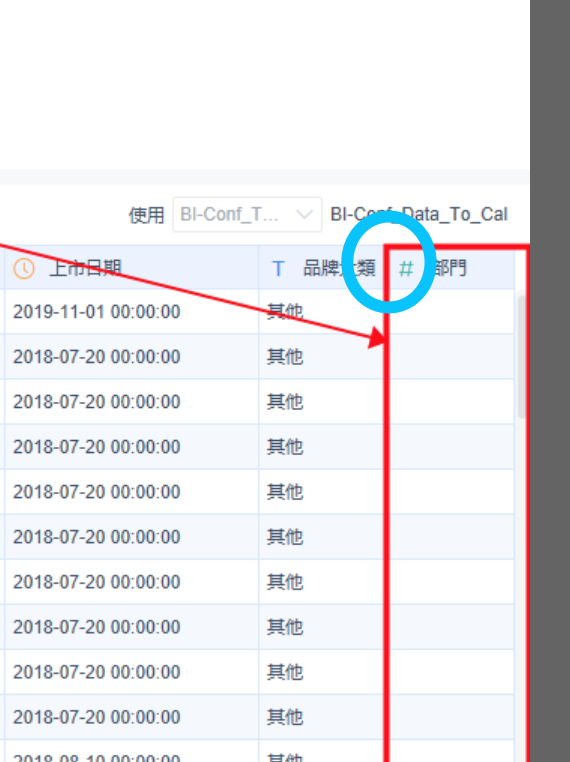Select the 部門 column header
The image size is (570, 762).
pos(452,268)
